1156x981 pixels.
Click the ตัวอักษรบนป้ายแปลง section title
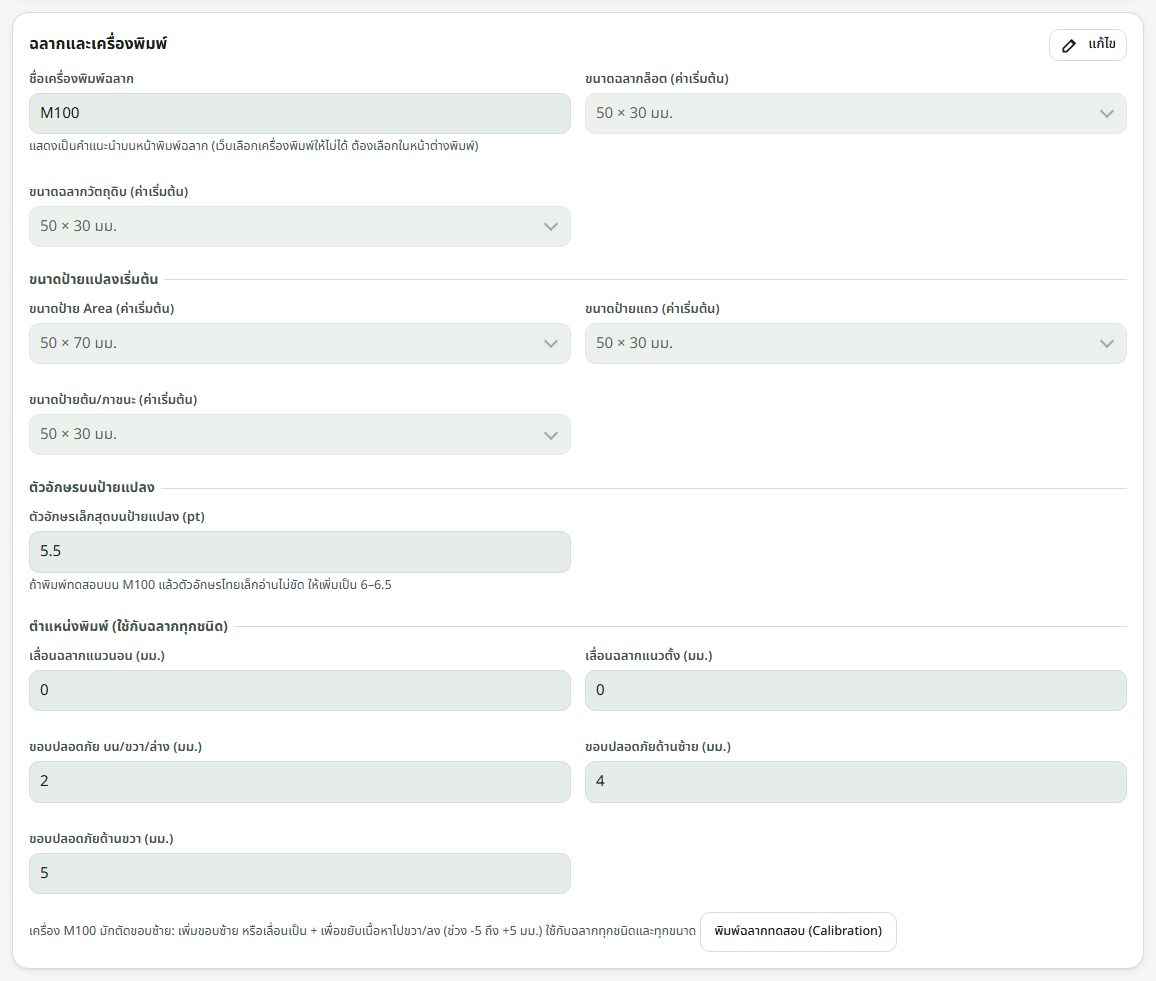pos(92,487)
